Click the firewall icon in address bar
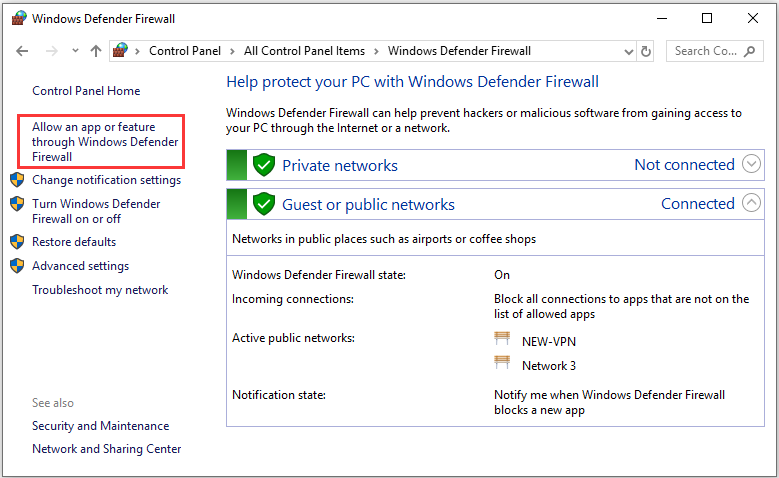 tap(120, 50)
